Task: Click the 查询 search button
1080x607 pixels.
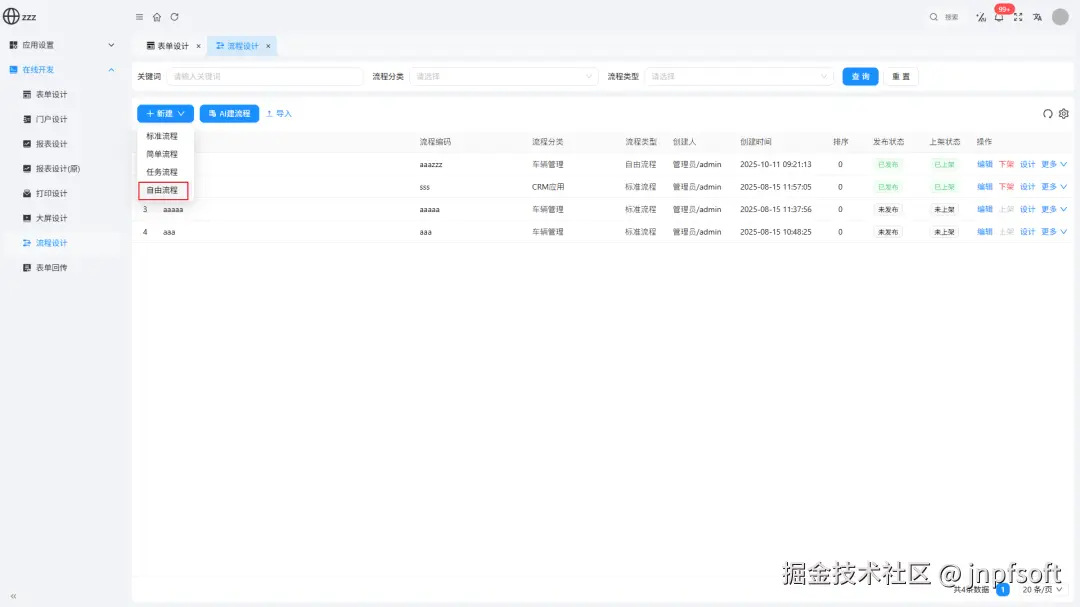Action: 859,76
